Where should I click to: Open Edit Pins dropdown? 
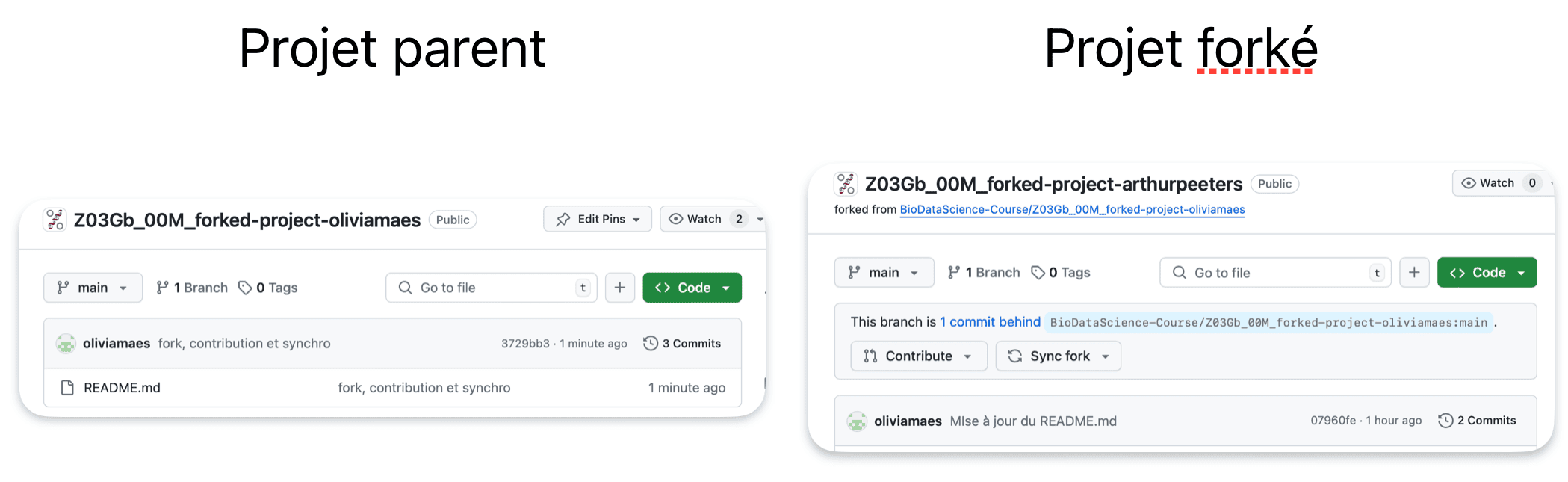[598, 219]
